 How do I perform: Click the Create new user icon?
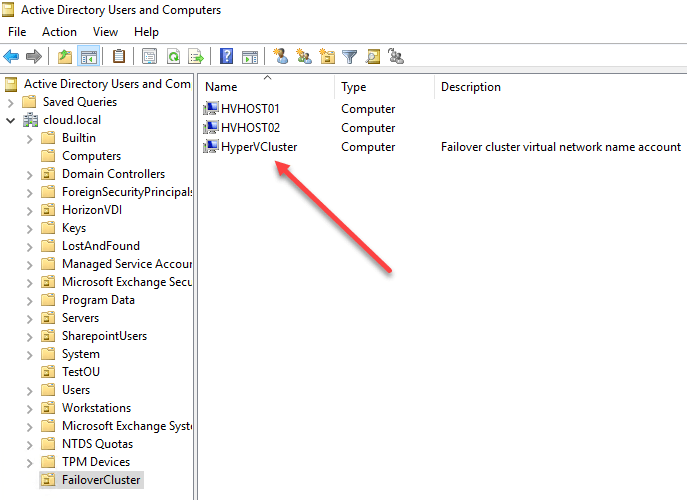pyautogui.click(x=281, y=57)
